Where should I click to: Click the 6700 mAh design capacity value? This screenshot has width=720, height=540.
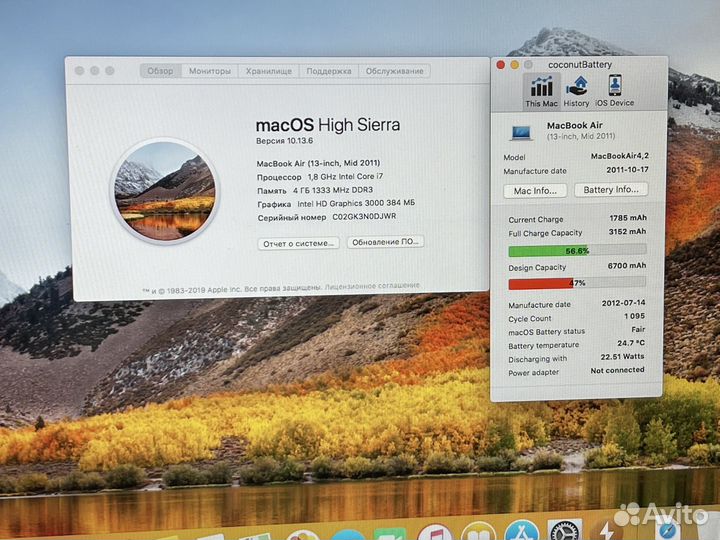627,265
